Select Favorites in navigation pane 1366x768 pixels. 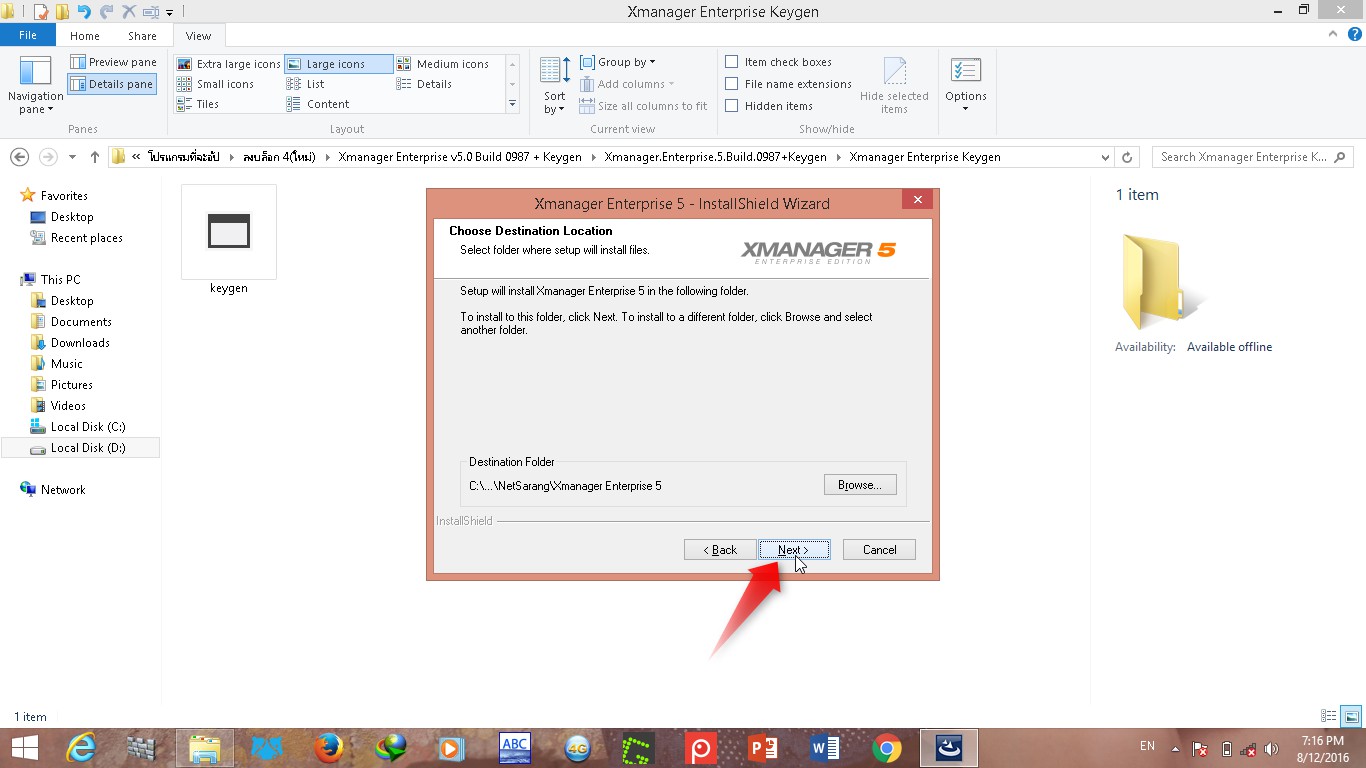point(64,196)
